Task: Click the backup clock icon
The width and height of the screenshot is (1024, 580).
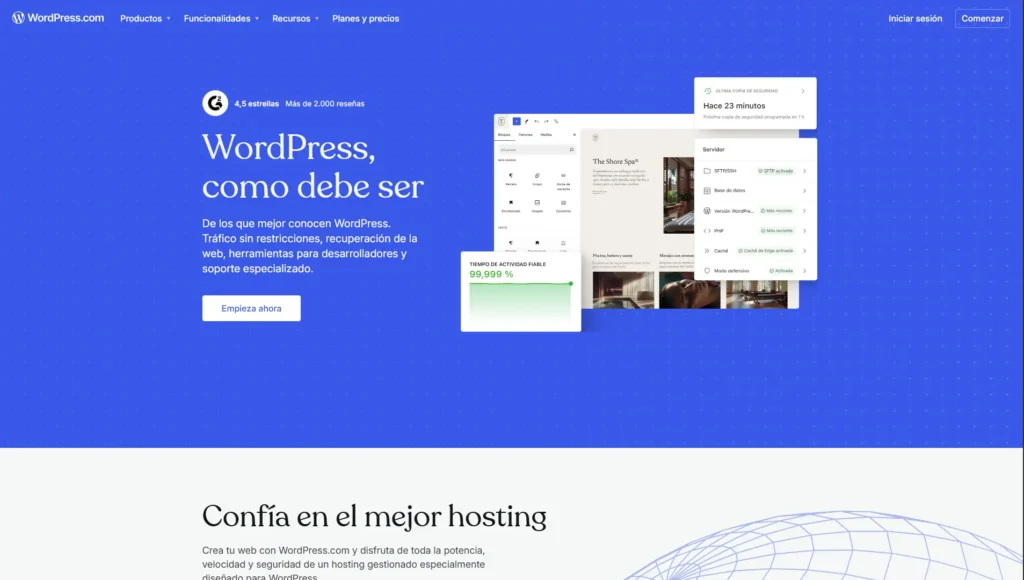Action: [707, 91]
